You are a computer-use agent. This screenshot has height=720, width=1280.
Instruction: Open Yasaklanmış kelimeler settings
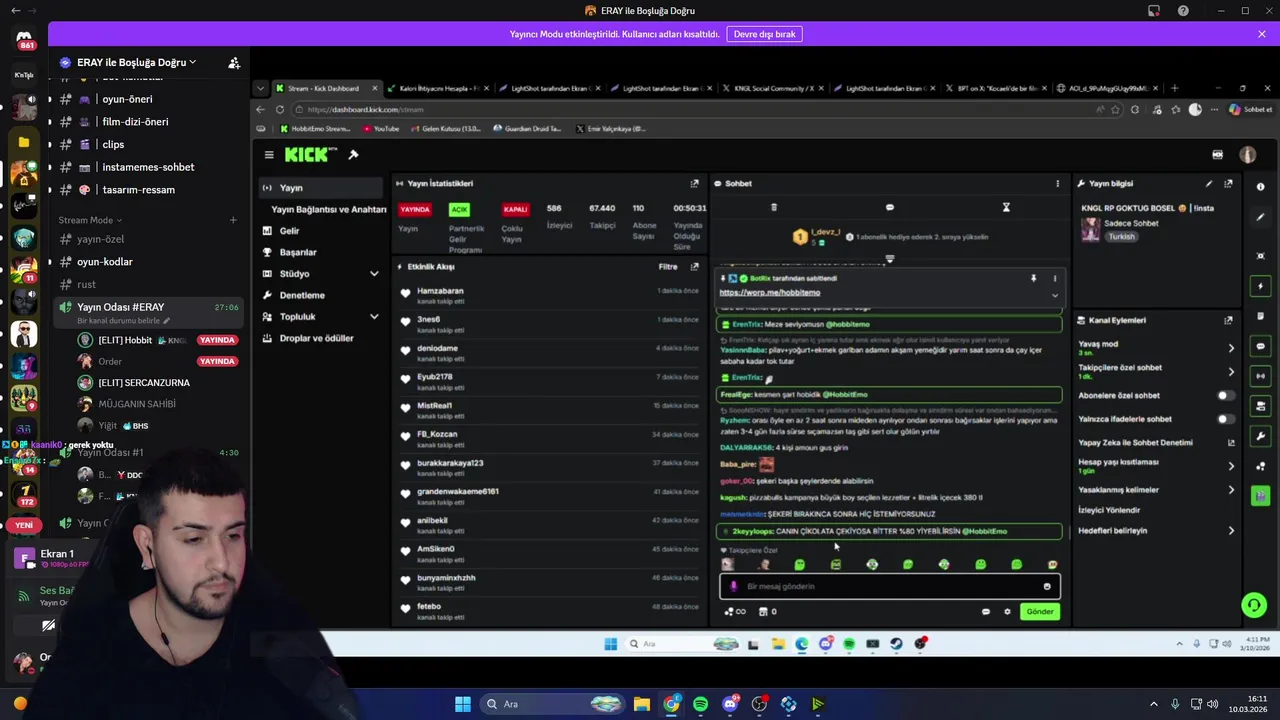[x=1231, y=490]
